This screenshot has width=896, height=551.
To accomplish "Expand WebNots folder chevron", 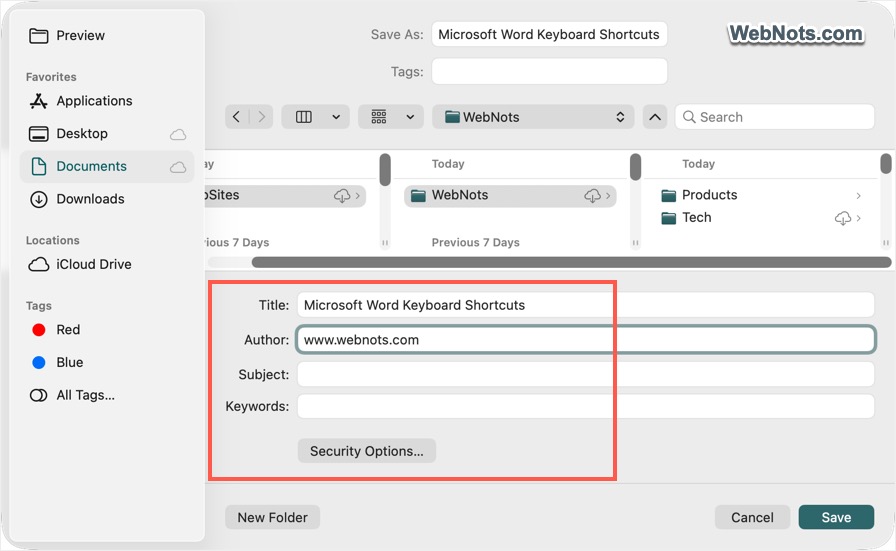I will pos(608,196).
